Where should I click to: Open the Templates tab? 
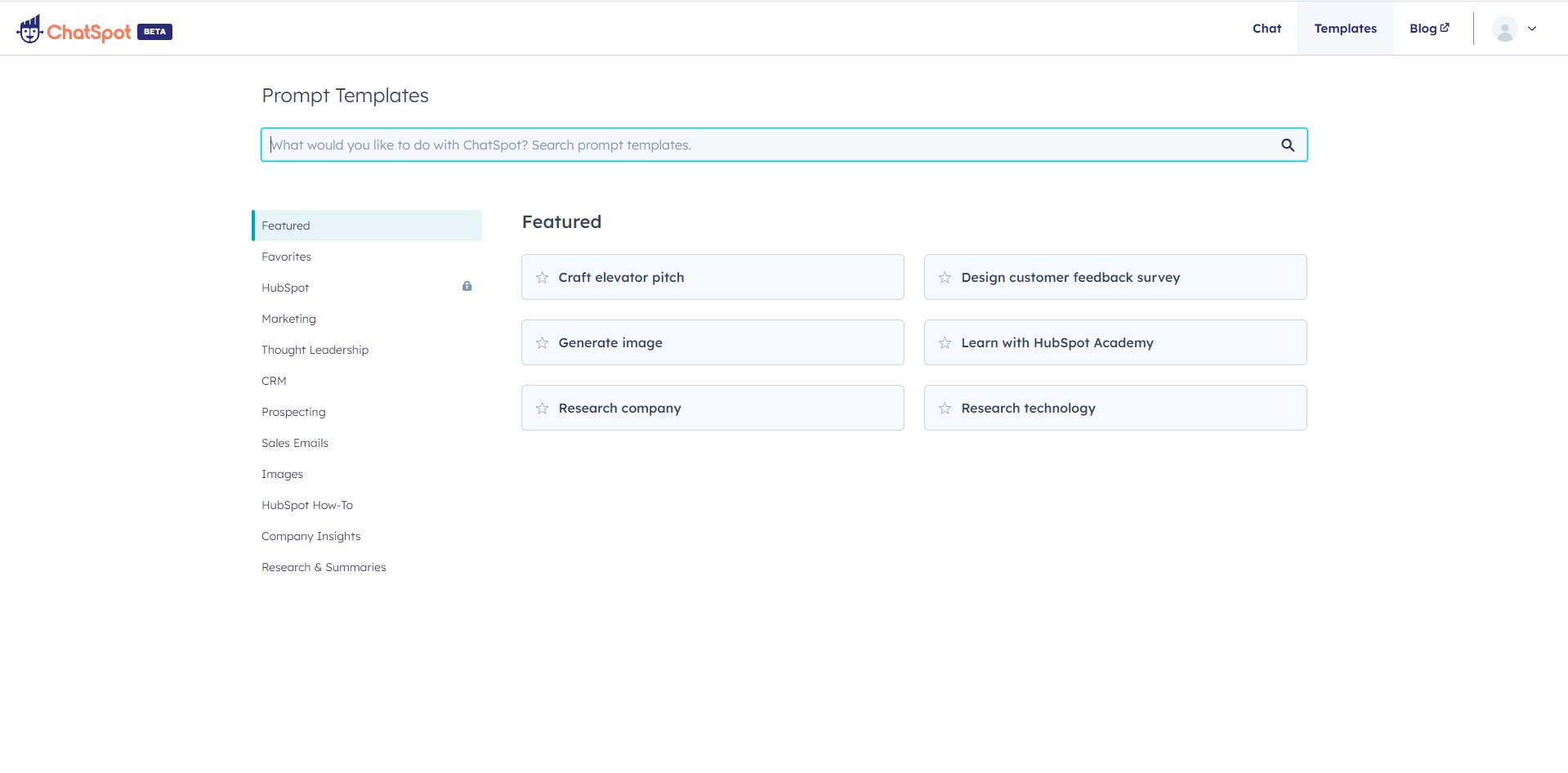click(x=1345, y=28)
